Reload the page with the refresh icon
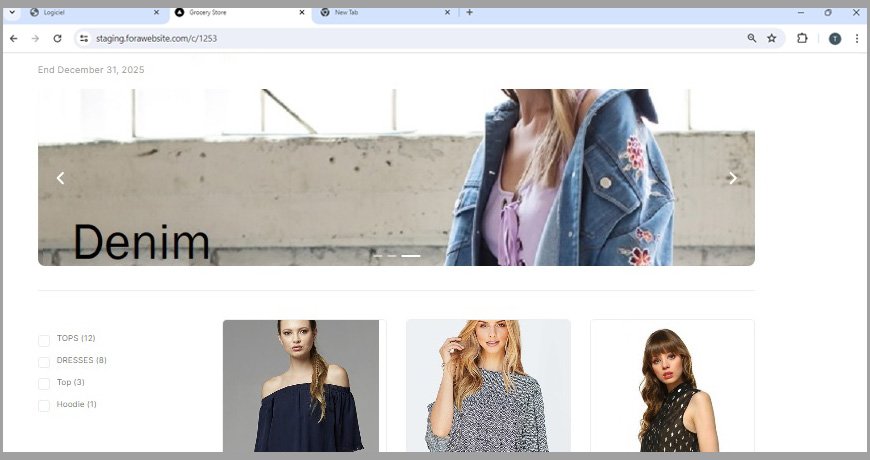Image resolution: width=870 pixels, height=460 pixels. 57,38
